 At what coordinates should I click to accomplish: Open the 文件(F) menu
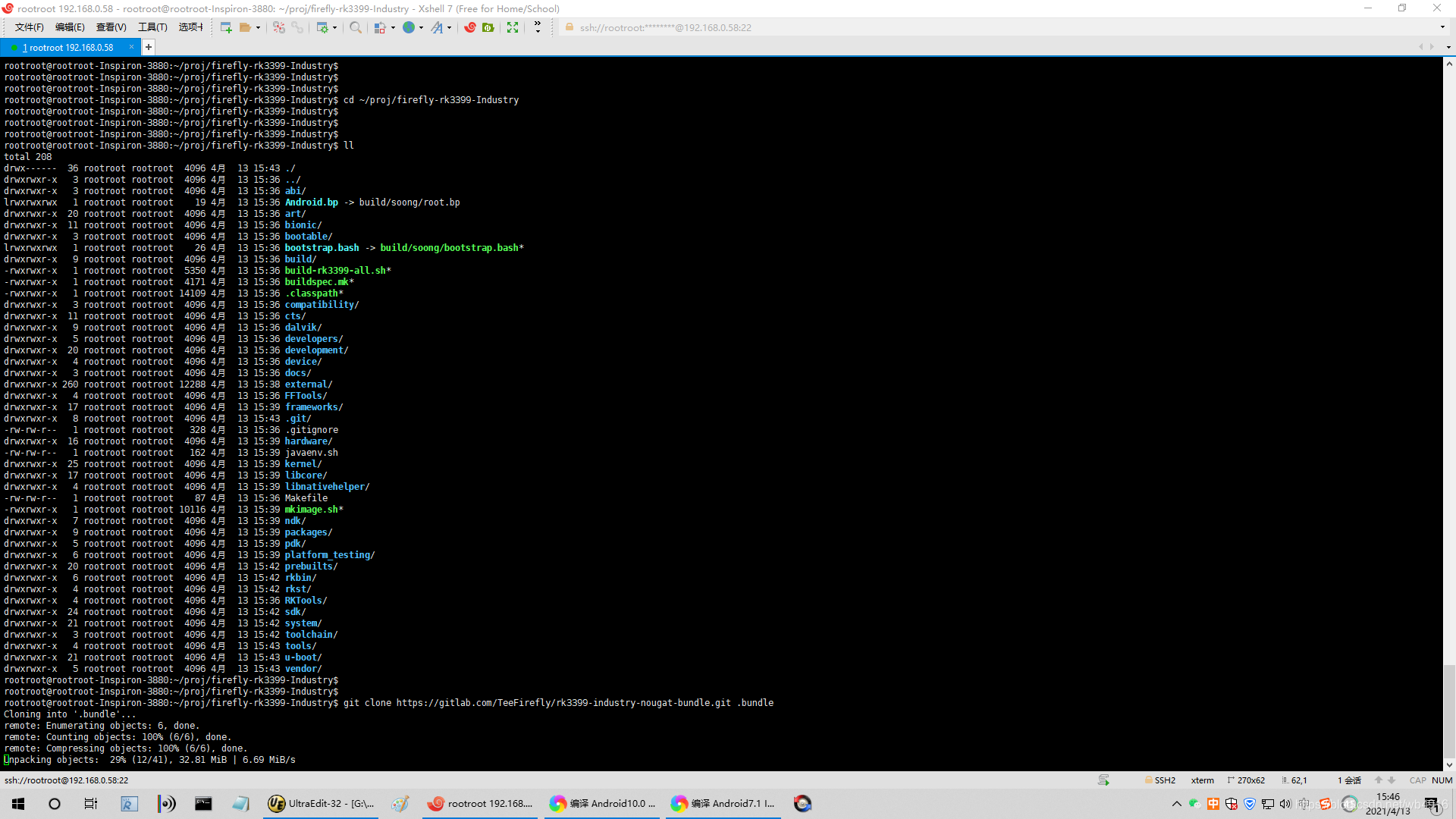[29, 27]
